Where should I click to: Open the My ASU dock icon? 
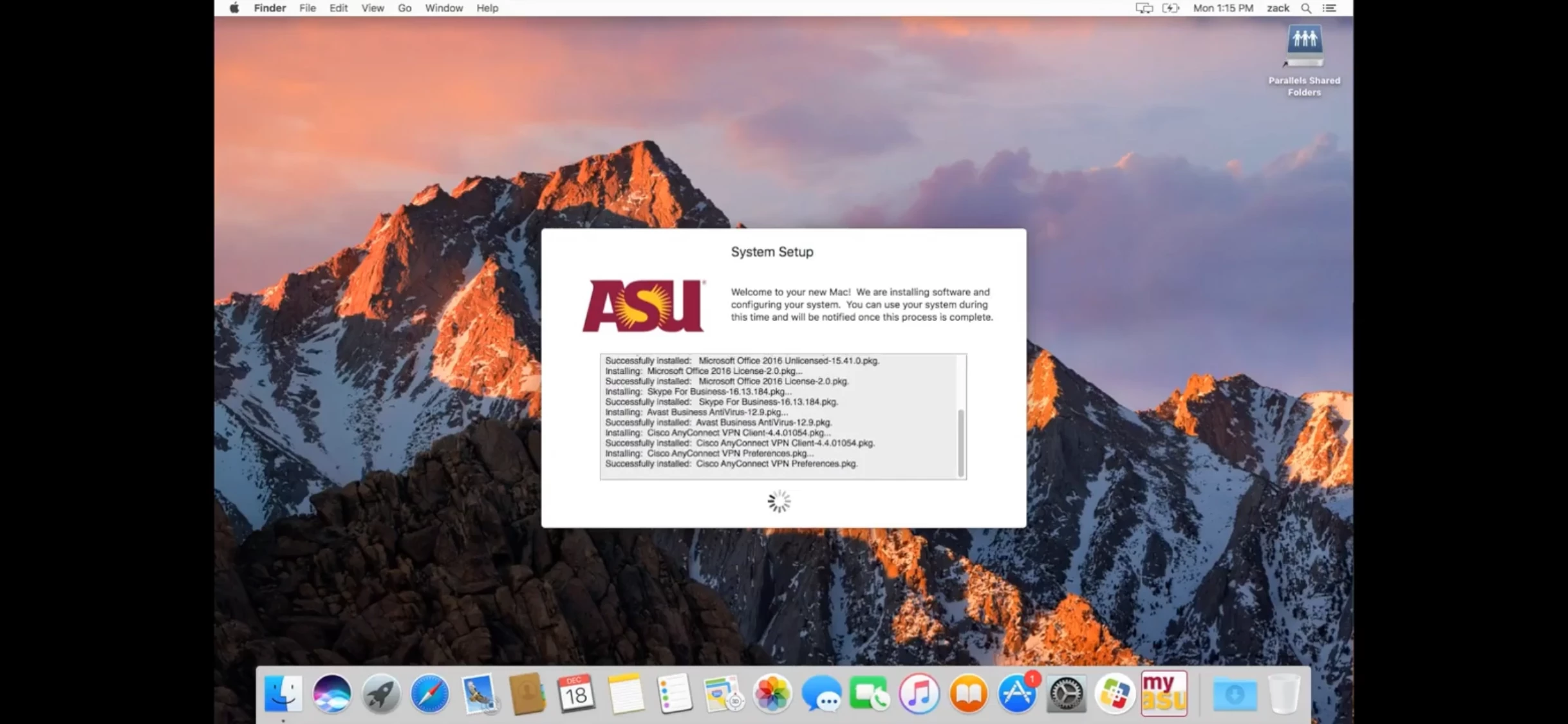tap(1164, 694)
